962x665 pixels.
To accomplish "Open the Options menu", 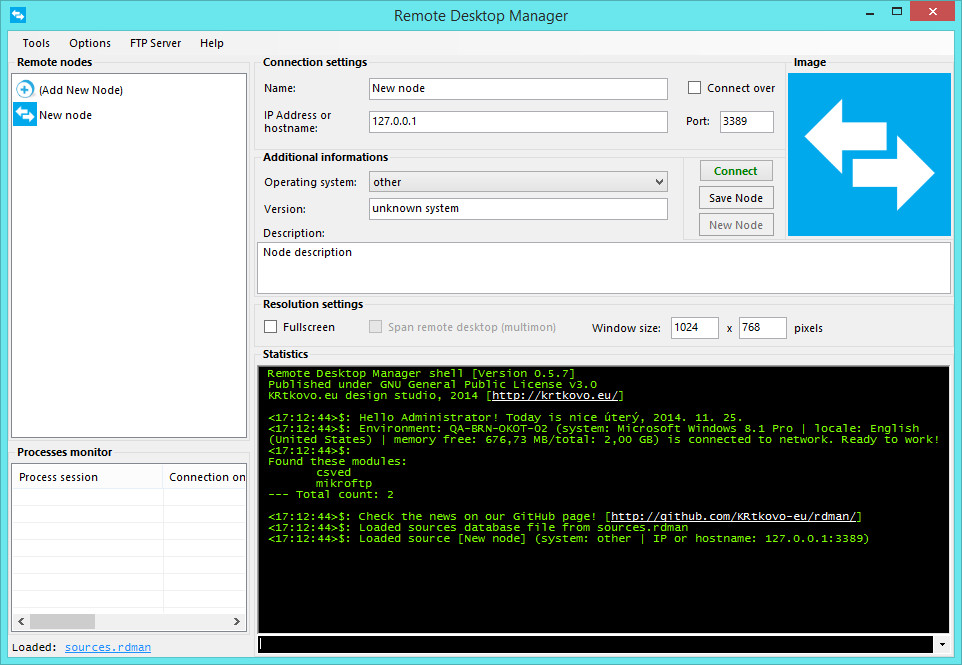I will point(90,43).
